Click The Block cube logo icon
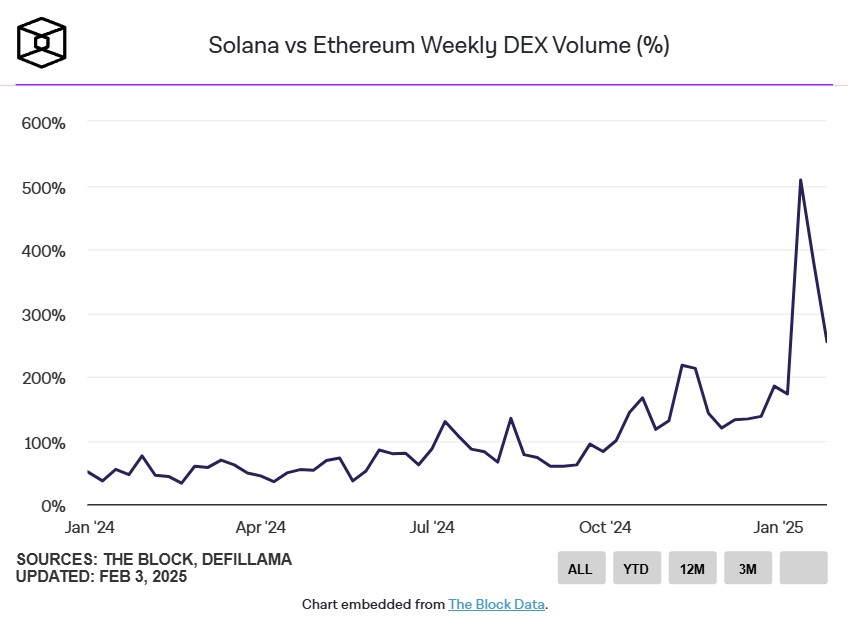This screenshot has width=848, height=618. 40,40
